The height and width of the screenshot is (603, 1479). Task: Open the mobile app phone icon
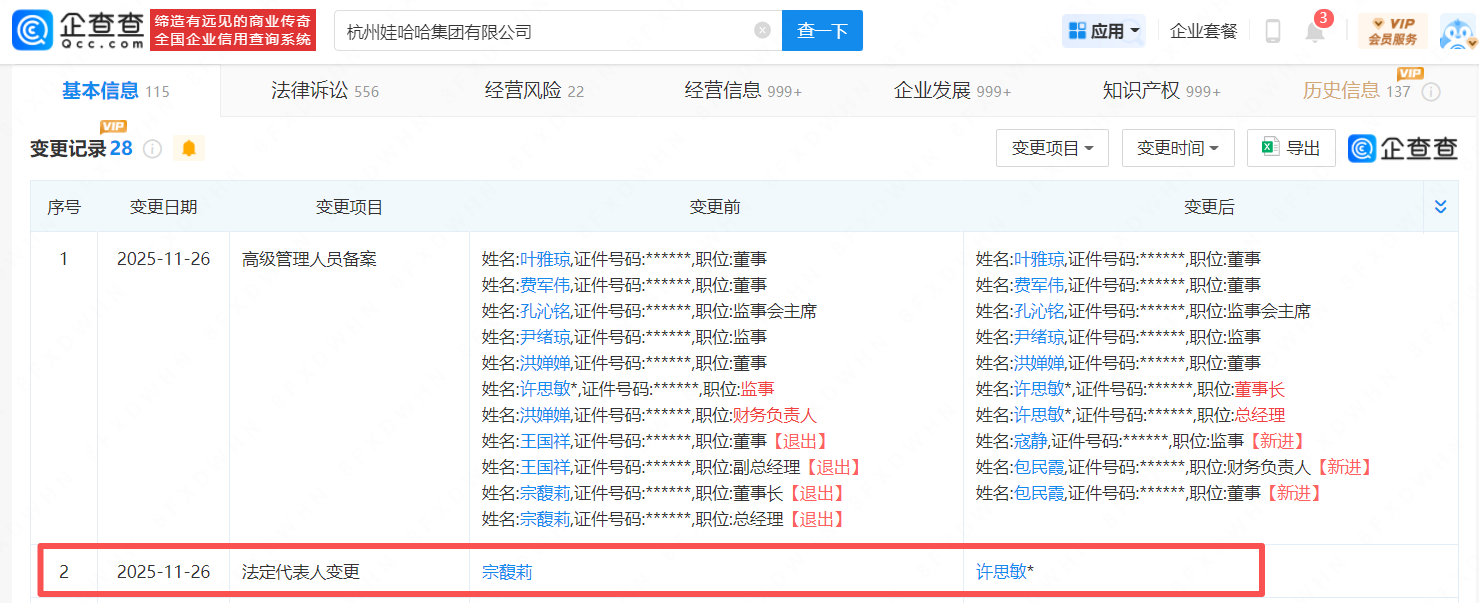[x=1273, y=31]
